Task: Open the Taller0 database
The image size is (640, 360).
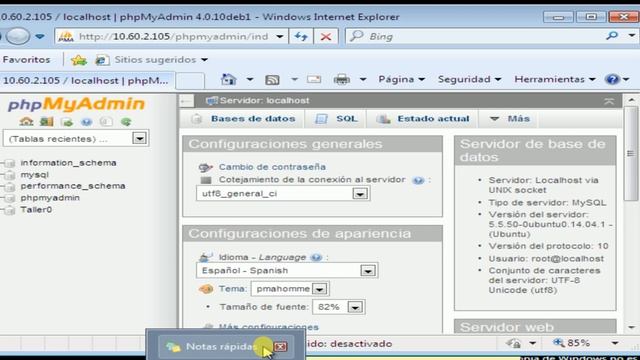Action: point(36,210)
